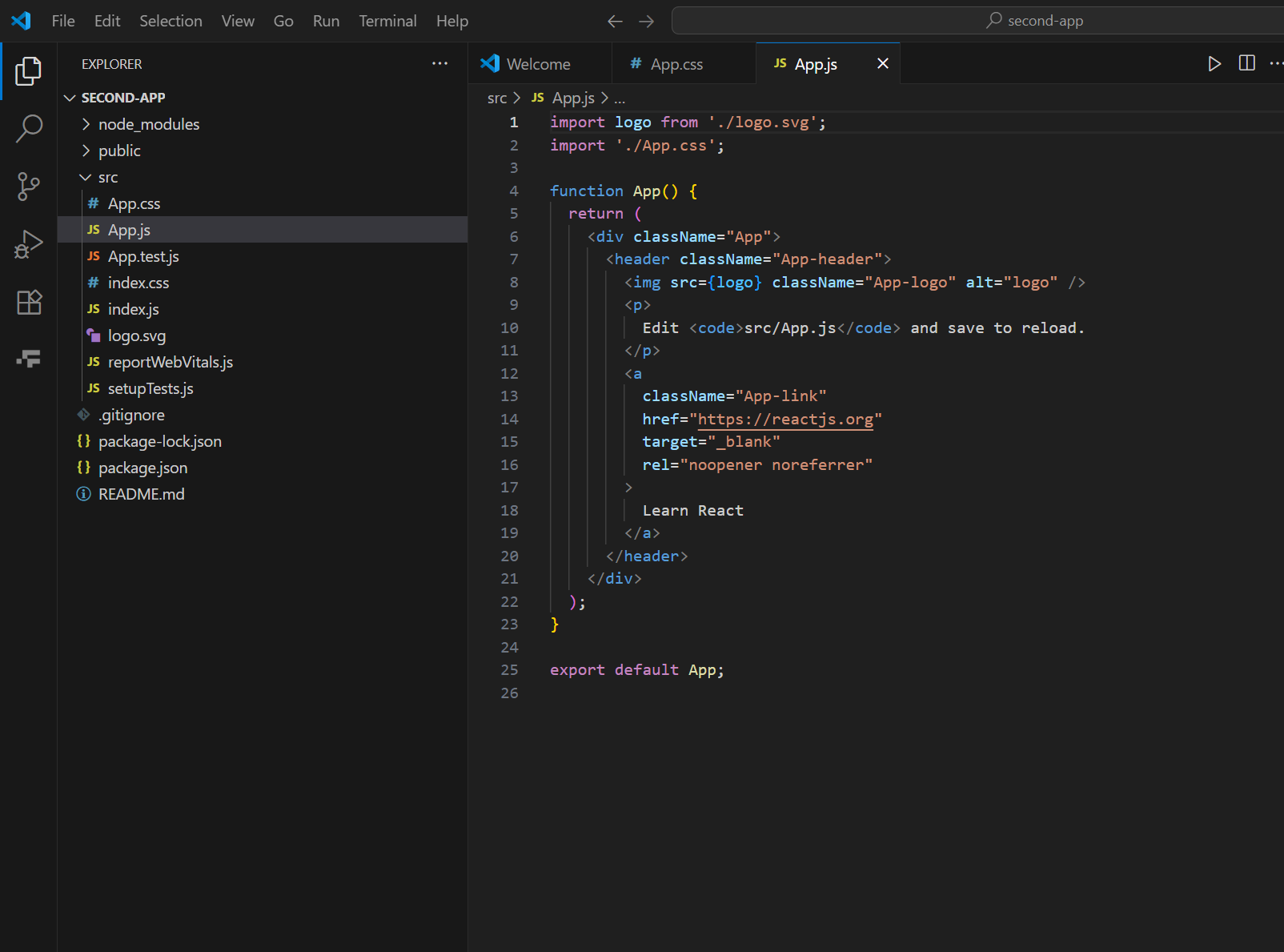
Task: Open the Help menu
Action: tap(452, 21)
